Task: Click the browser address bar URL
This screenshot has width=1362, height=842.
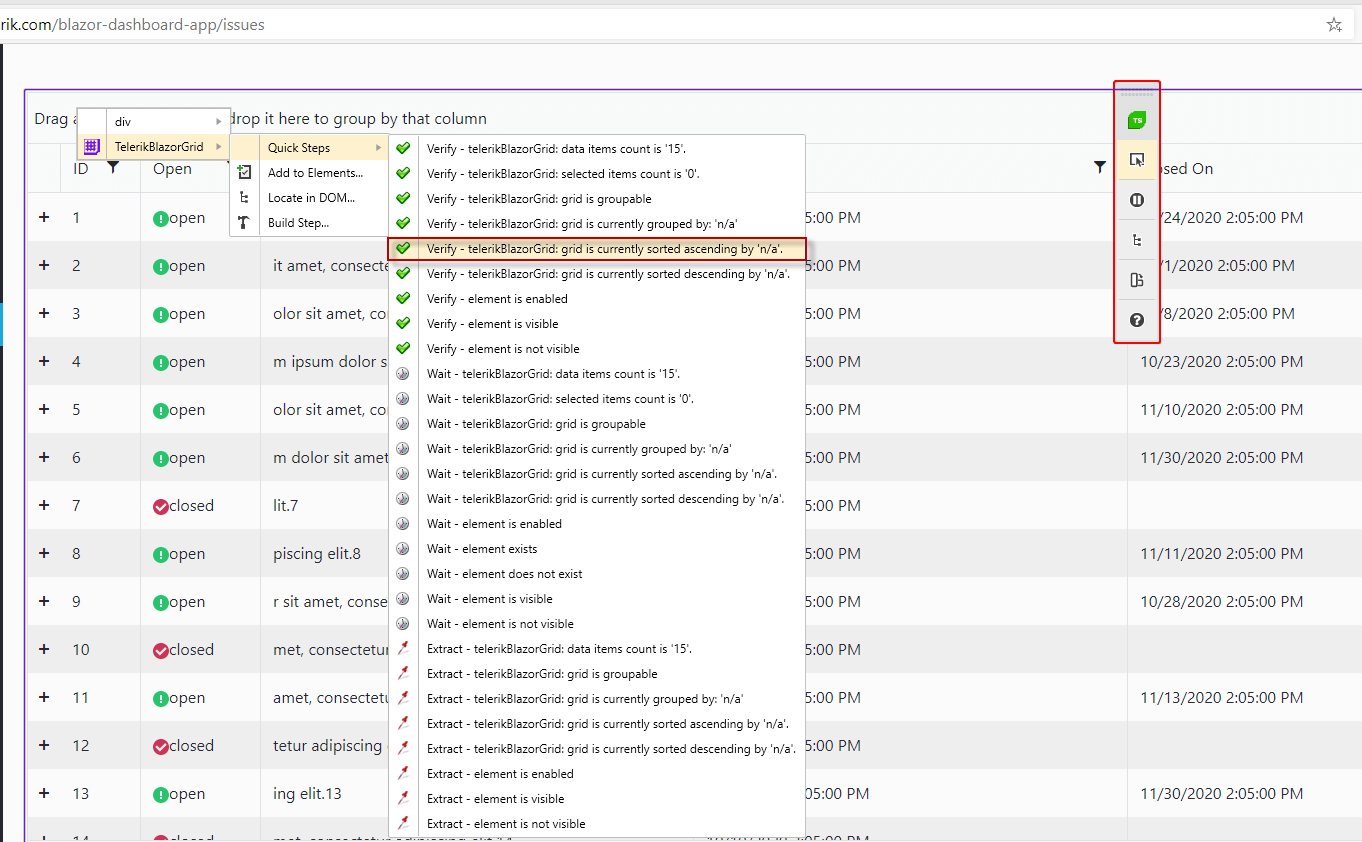Action: point(132,24)
